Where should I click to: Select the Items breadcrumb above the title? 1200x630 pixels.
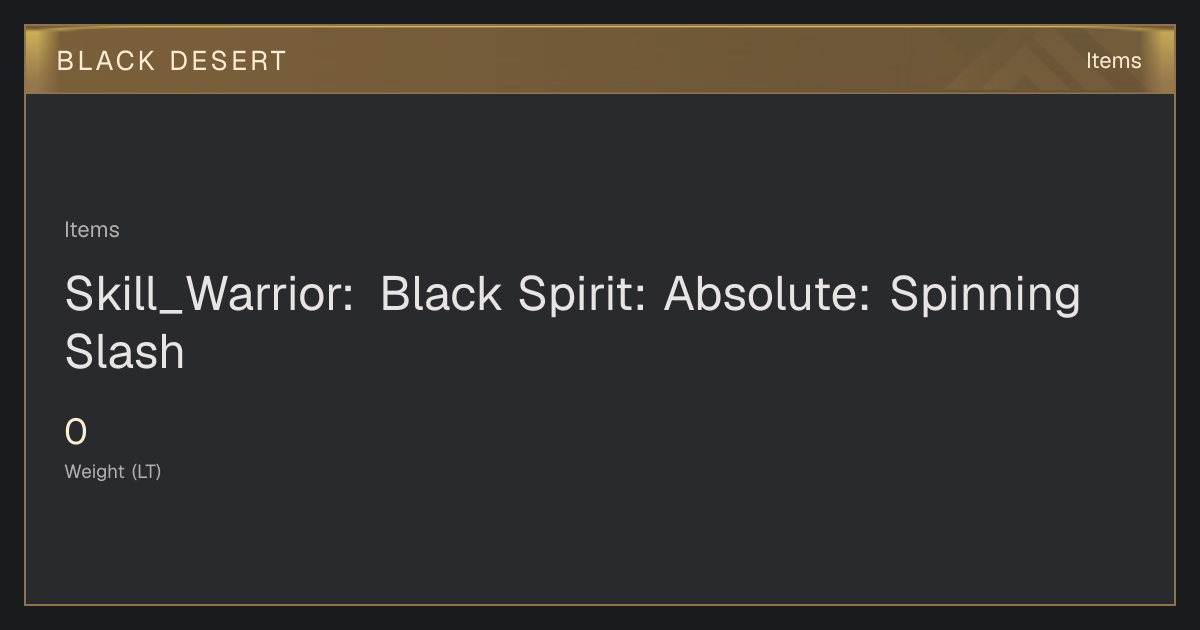(x=92, y=230)
